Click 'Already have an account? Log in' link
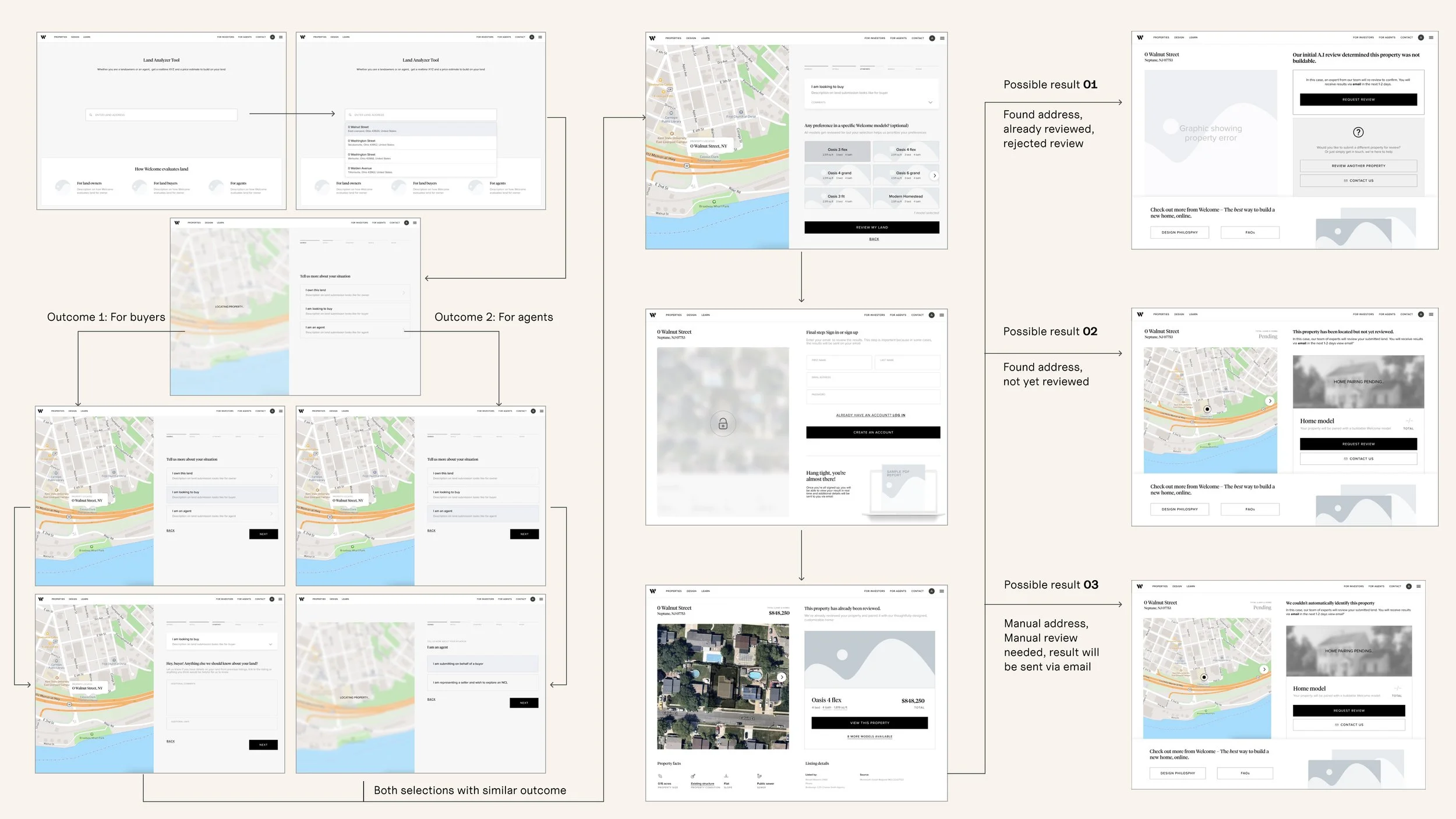 pos(871,415)
